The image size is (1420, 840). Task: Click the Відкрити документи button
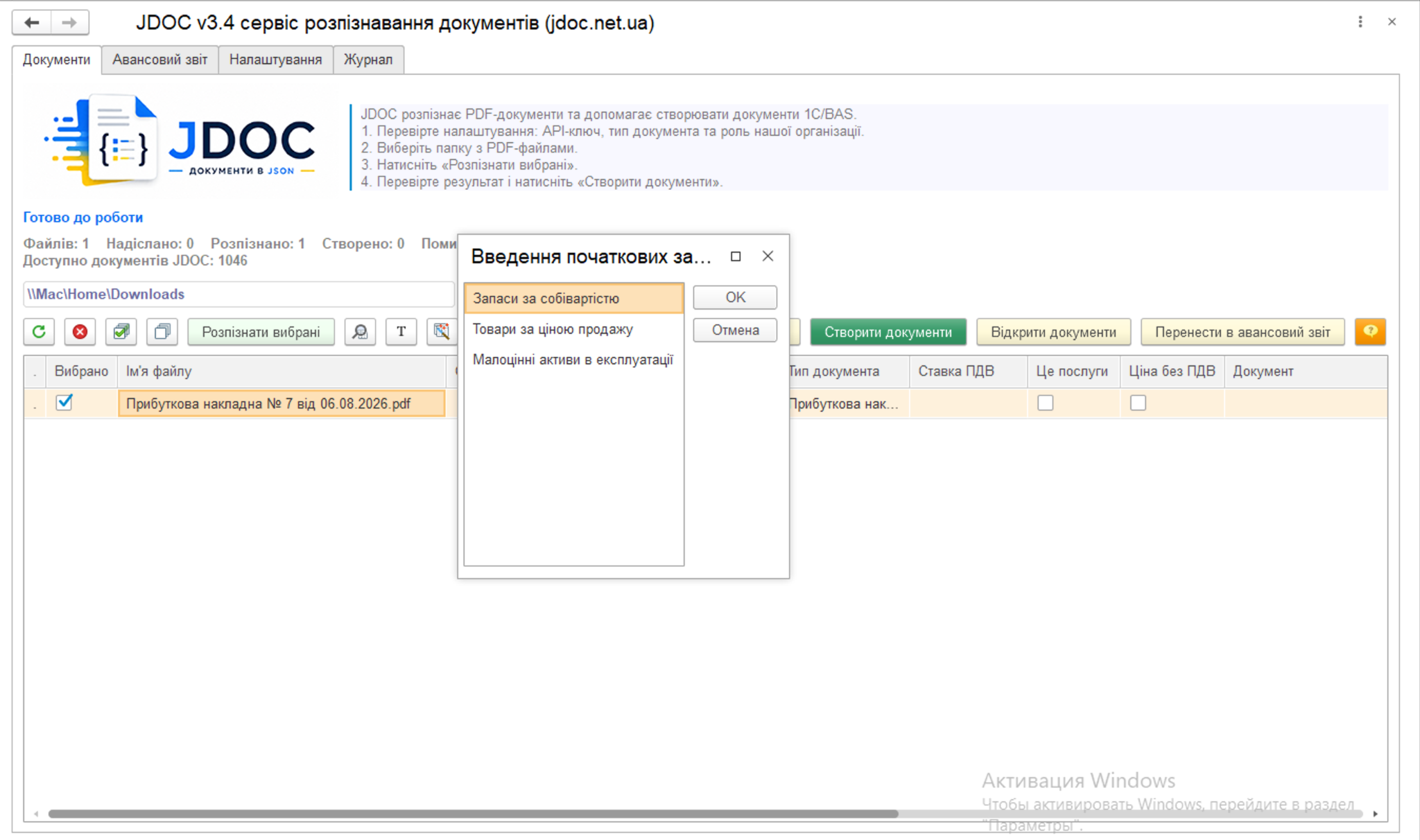1054,332
